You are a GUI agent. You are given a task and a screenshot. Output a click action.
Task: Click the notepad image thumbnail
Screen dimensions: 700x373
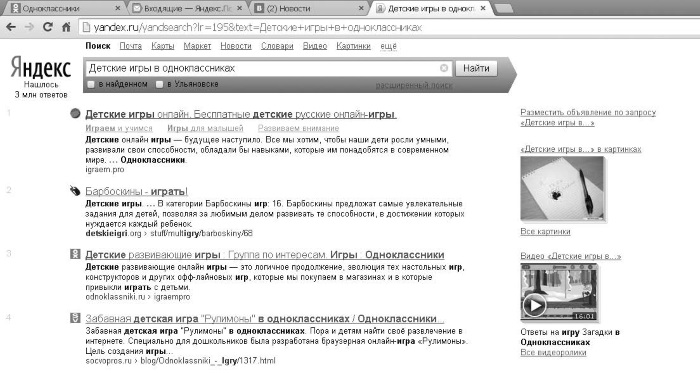click(x=562, y=189)
